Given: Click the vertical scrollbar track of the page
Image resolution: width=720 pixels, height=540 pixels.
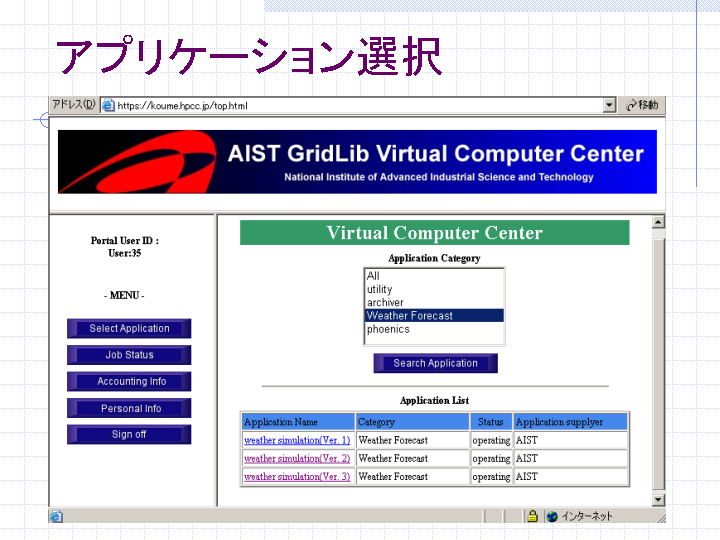Looking at the screenshot, I should 658,361.
